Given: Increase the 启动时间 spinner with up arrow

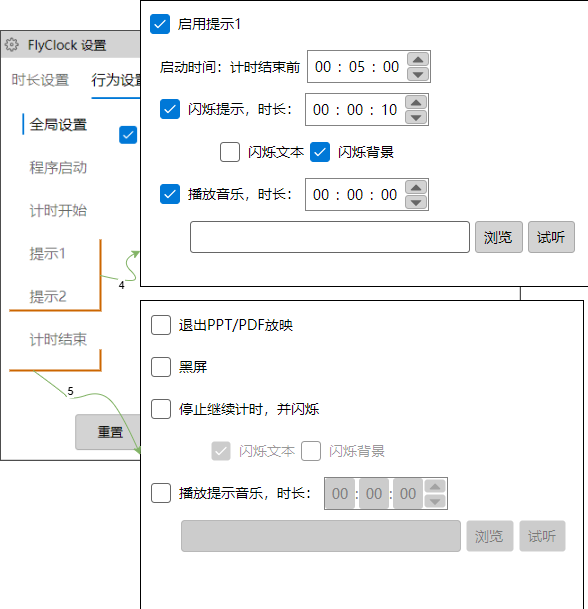Looking at the screenshot, I should 418,59.
